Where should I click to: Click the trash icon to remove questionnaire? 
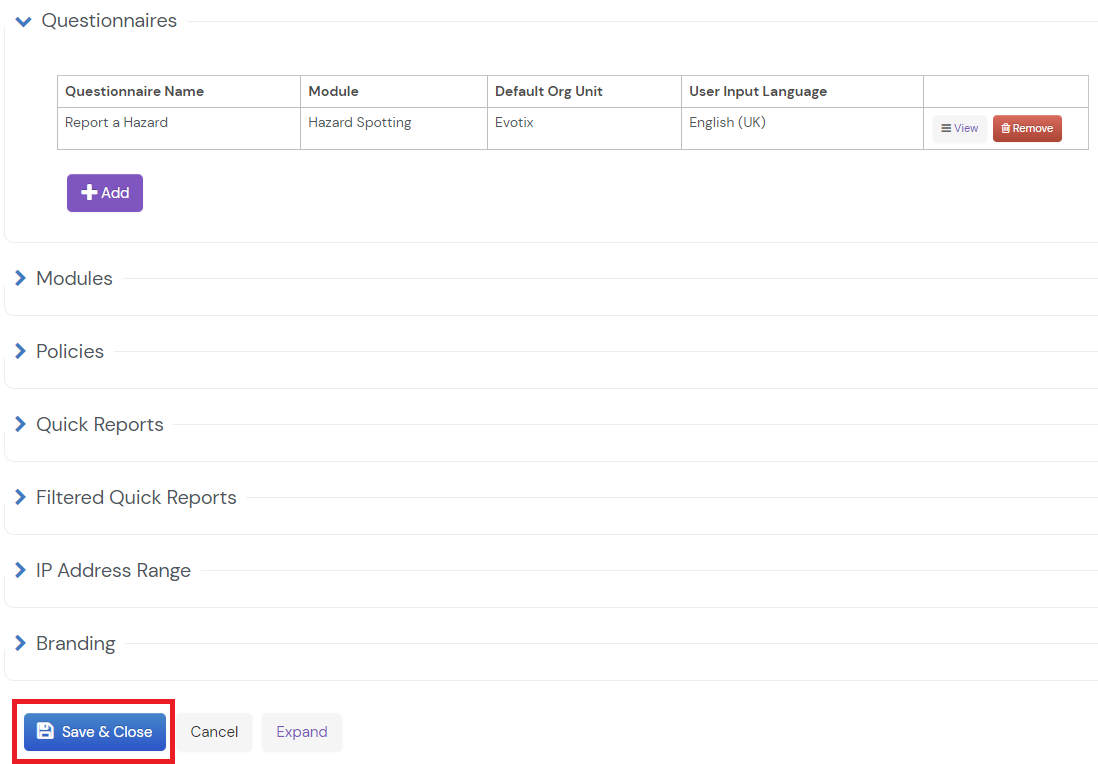[x=1005, y=129]
